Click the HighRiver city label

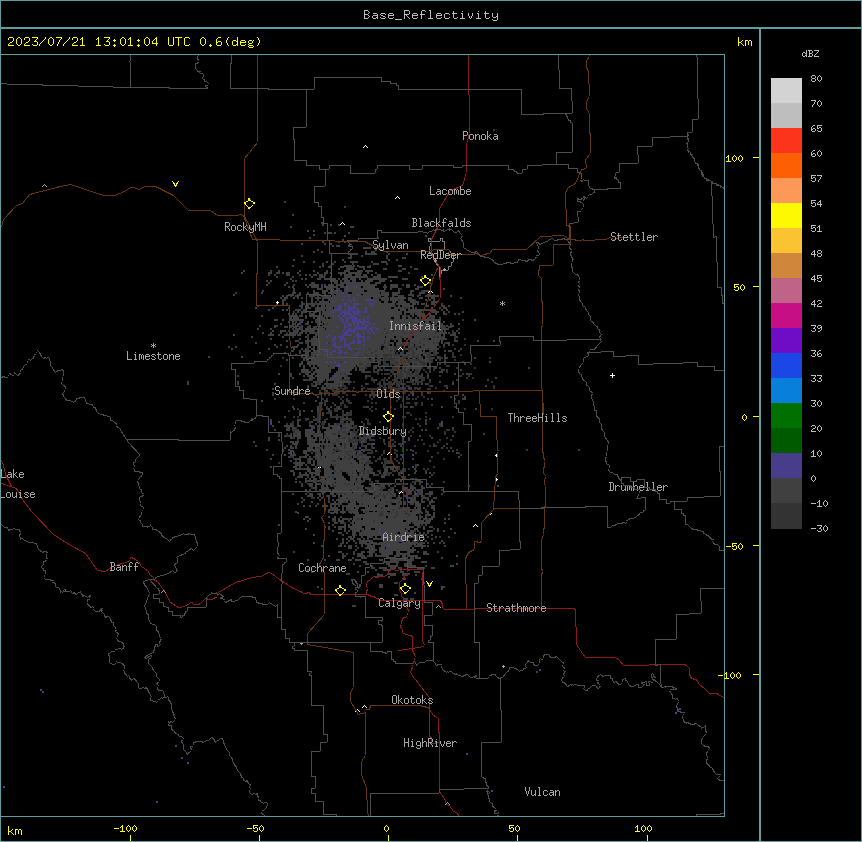(x=430, y=743)
